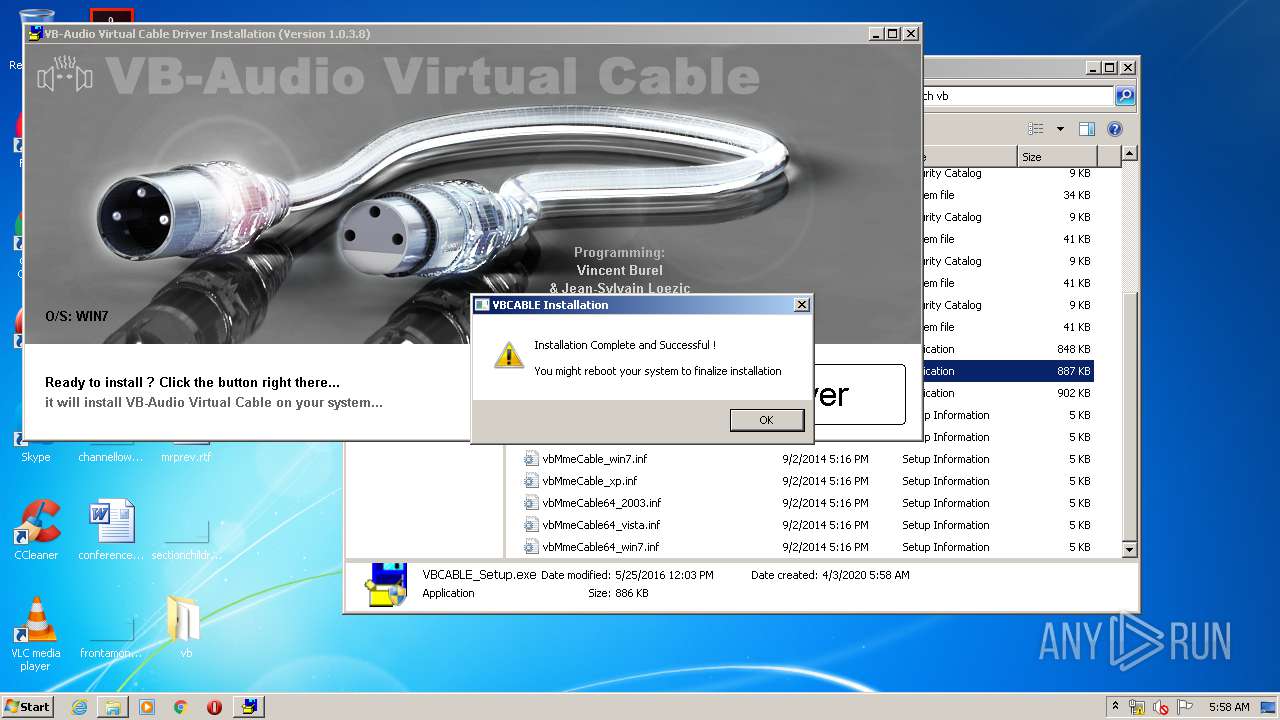Click the installer title bar application icon
The height and width of the screenshot is (720, 1280).
coord(35,34)
